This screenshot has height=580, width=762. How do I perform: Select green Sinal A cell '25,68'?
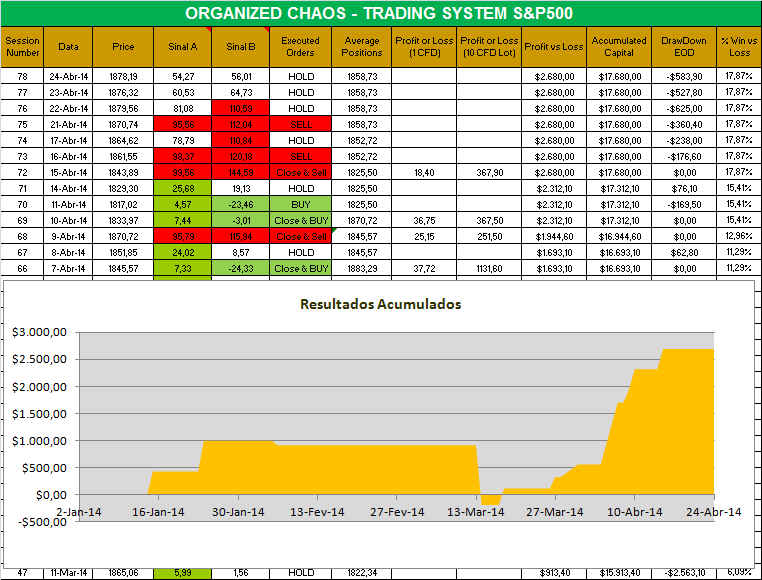[x=183, y=189]
